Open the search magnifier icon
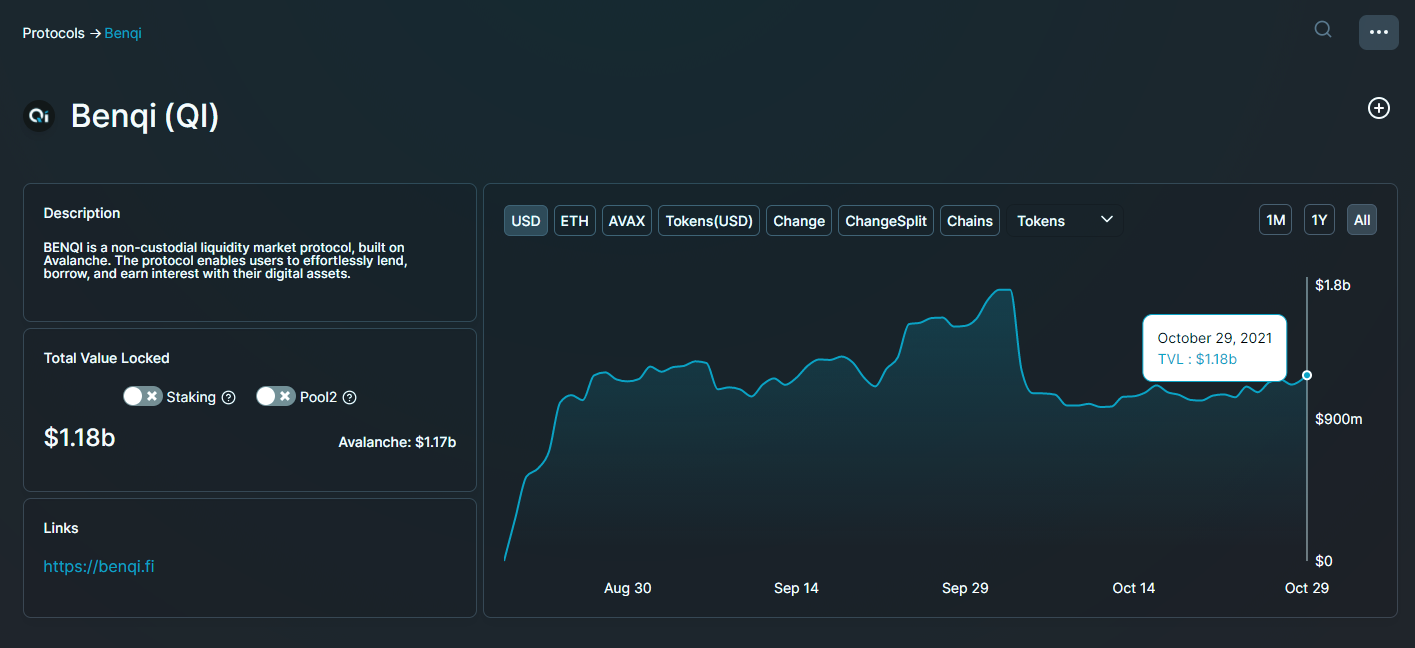The image size is (1415, 648). (1323, 30)
